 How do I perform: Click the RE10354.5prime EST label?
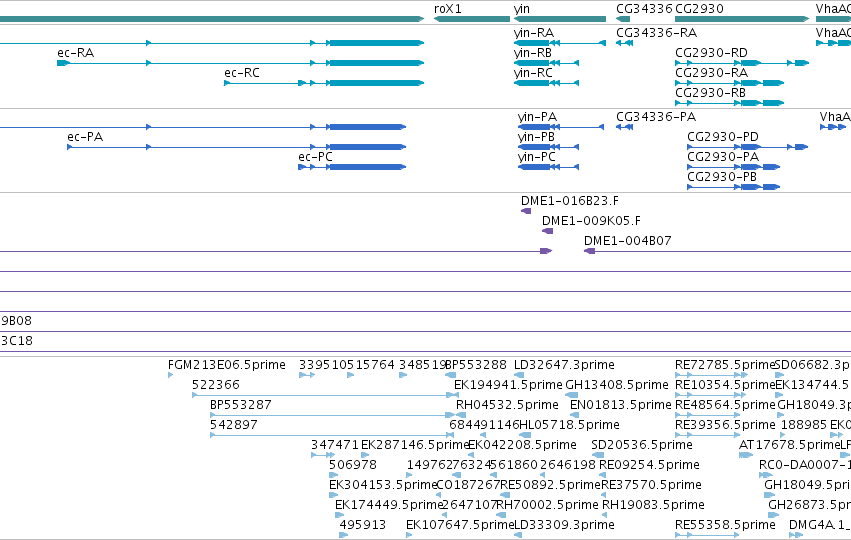point(725,385)
